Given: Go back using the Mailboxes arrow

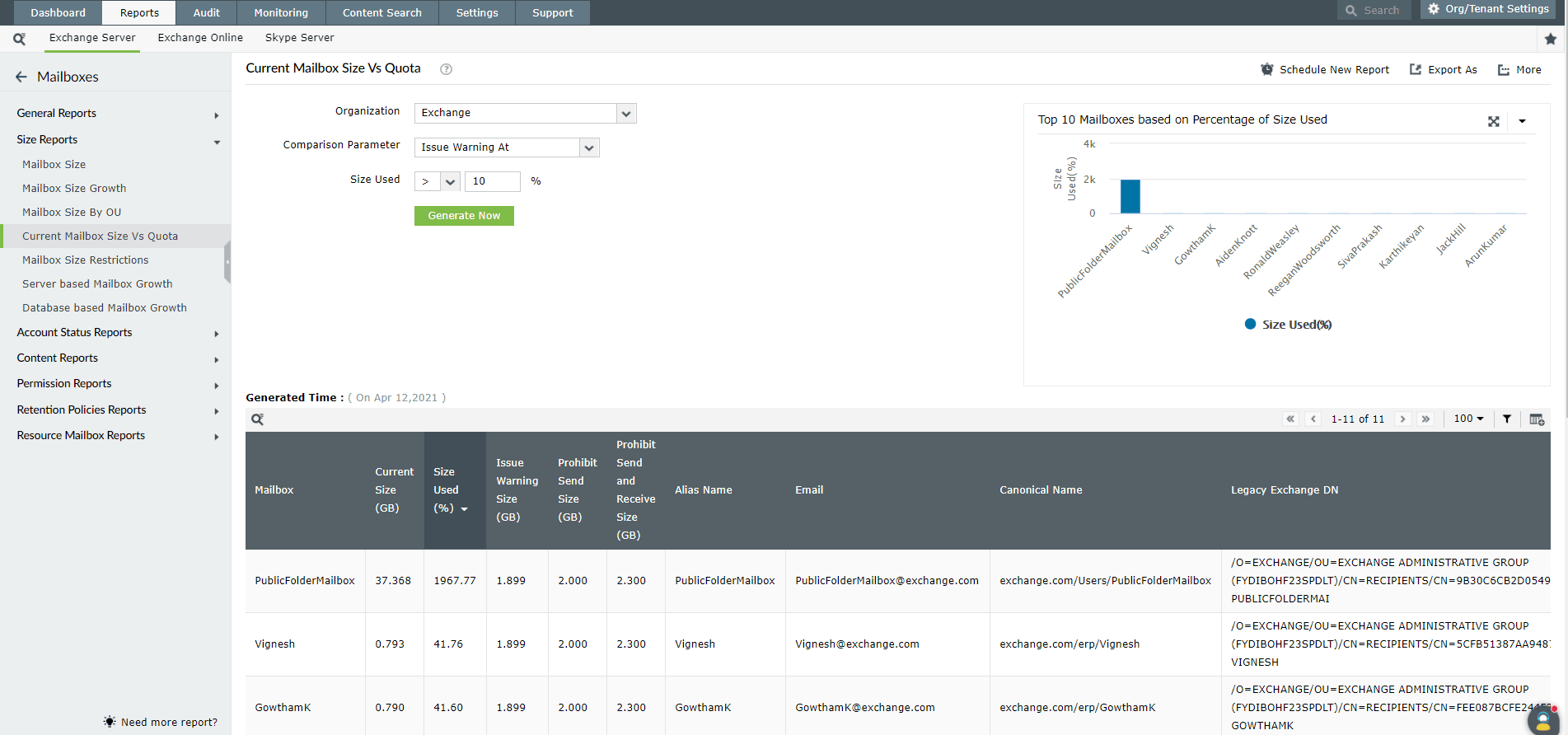Looking at the screenshot, I should (x=21, y=77).
